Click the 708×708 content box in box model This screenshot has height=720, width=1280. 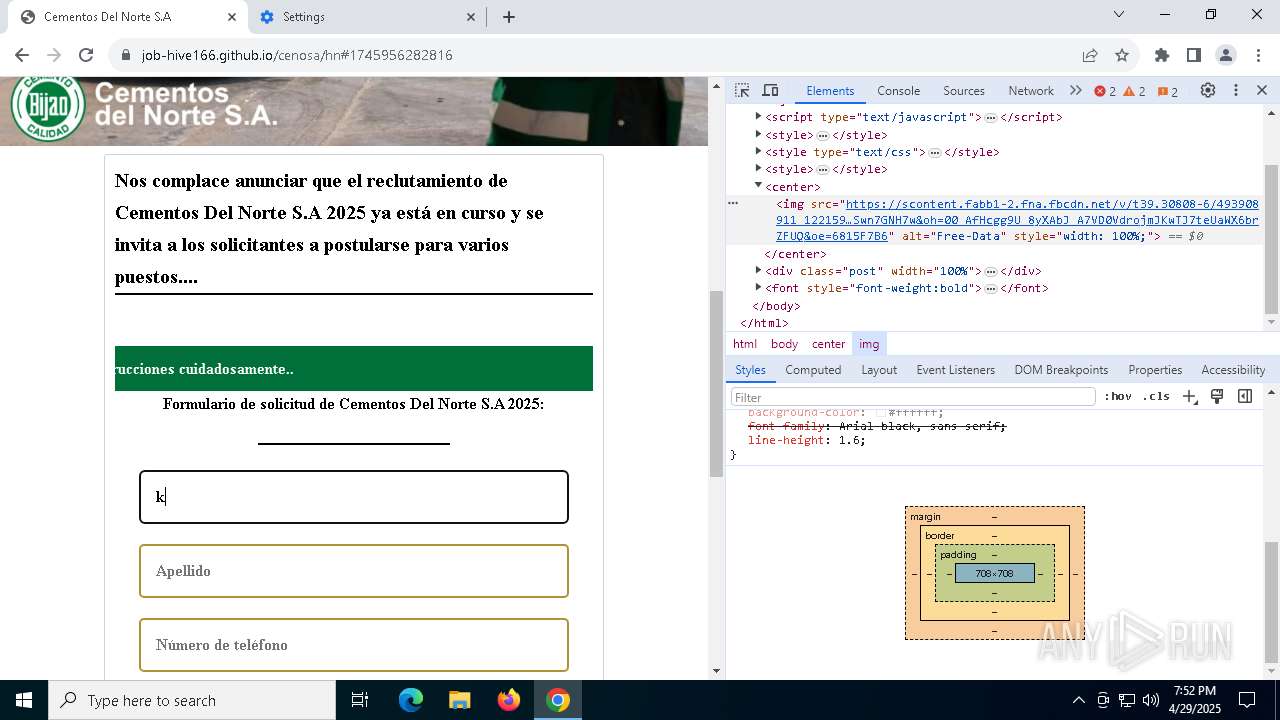tap(994, 573)
